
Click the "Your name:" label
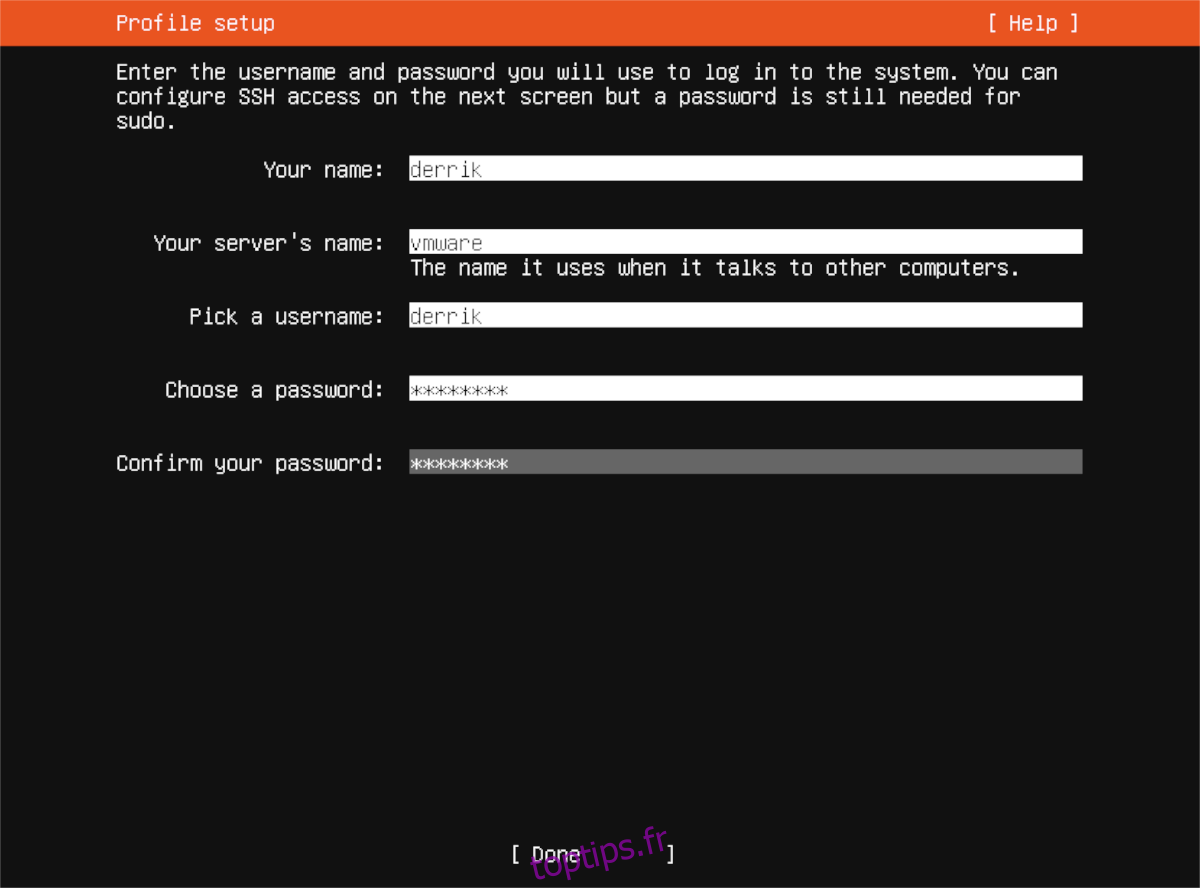click(x=324, y=169)
